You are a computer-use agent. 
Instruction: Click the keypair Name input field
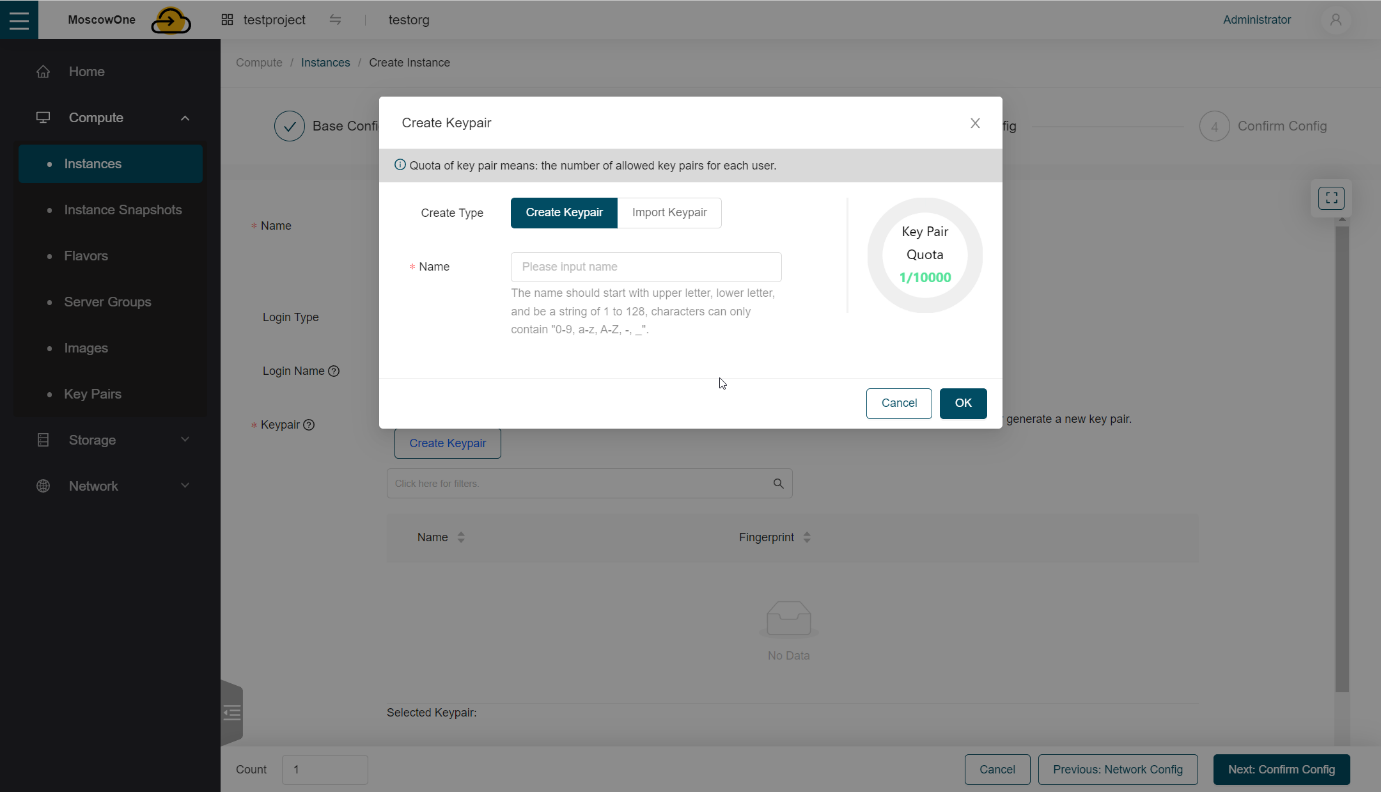646,266
